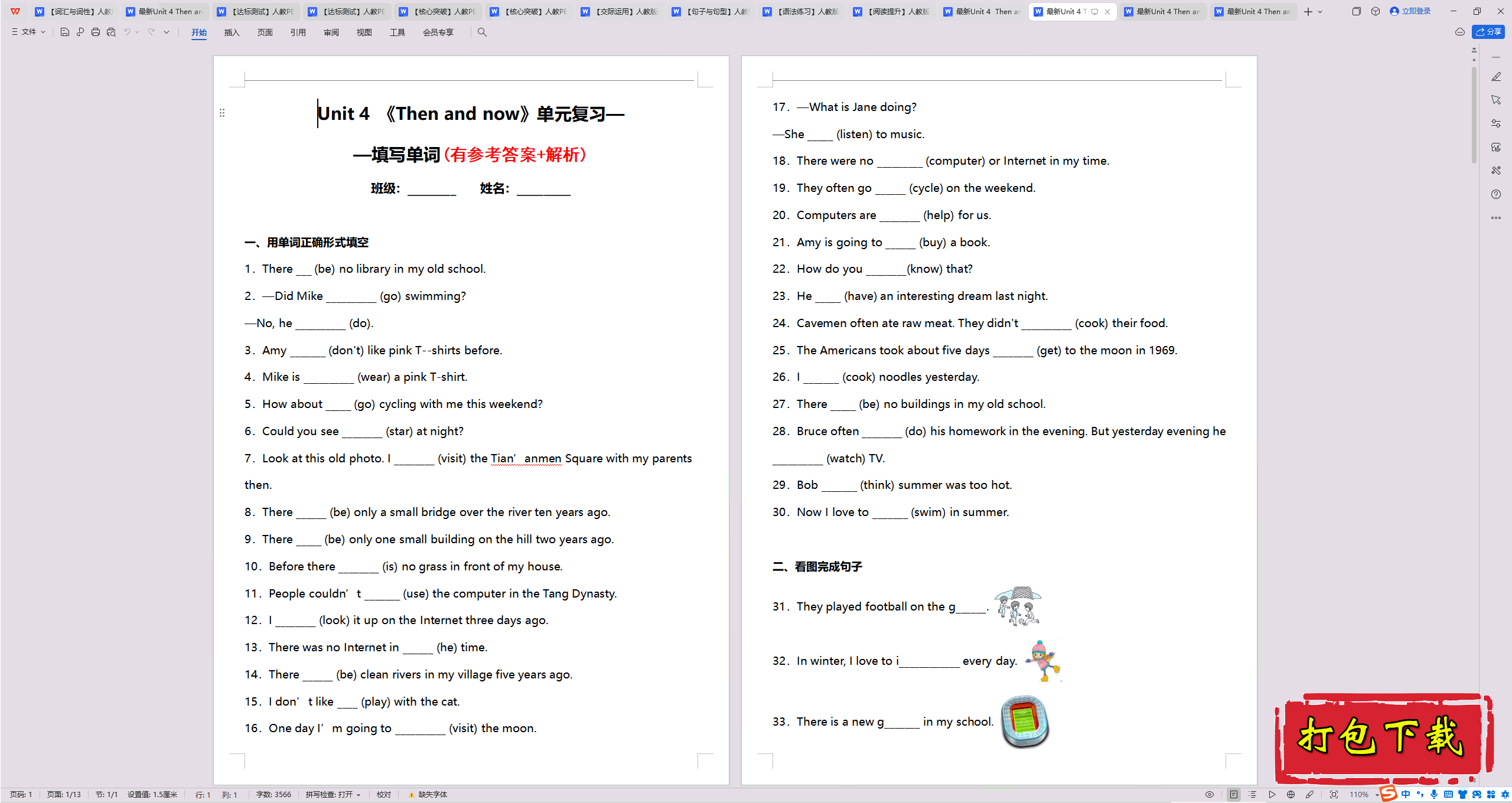Image resolution: width=1512 pixels, height=803 pixels.
Task: Switch to outline view in status bar
Action: [1253, 795]
